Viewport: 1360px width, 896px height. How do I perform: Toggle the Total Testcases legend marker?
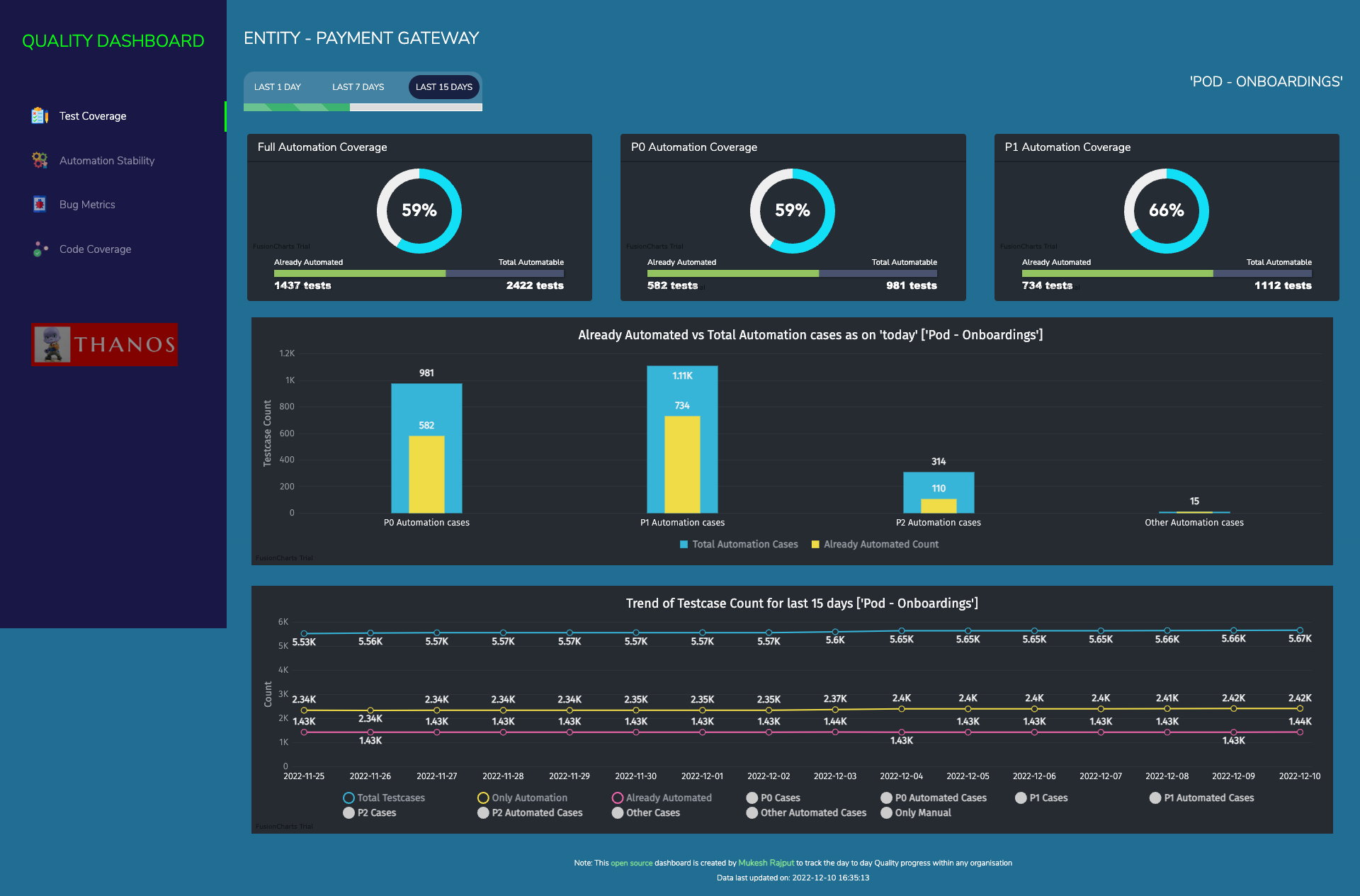click(x=348, y=798)
